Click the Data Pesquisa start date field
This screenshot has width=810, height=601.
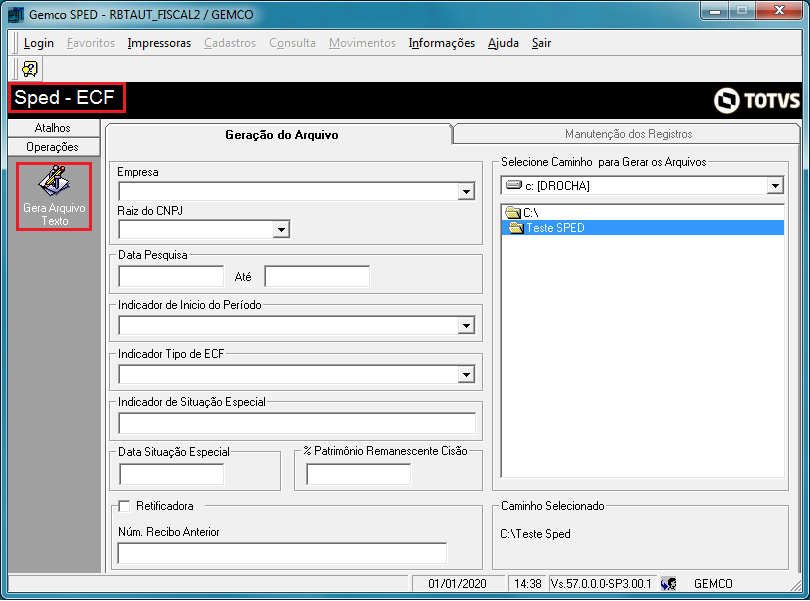click(172, 276)
